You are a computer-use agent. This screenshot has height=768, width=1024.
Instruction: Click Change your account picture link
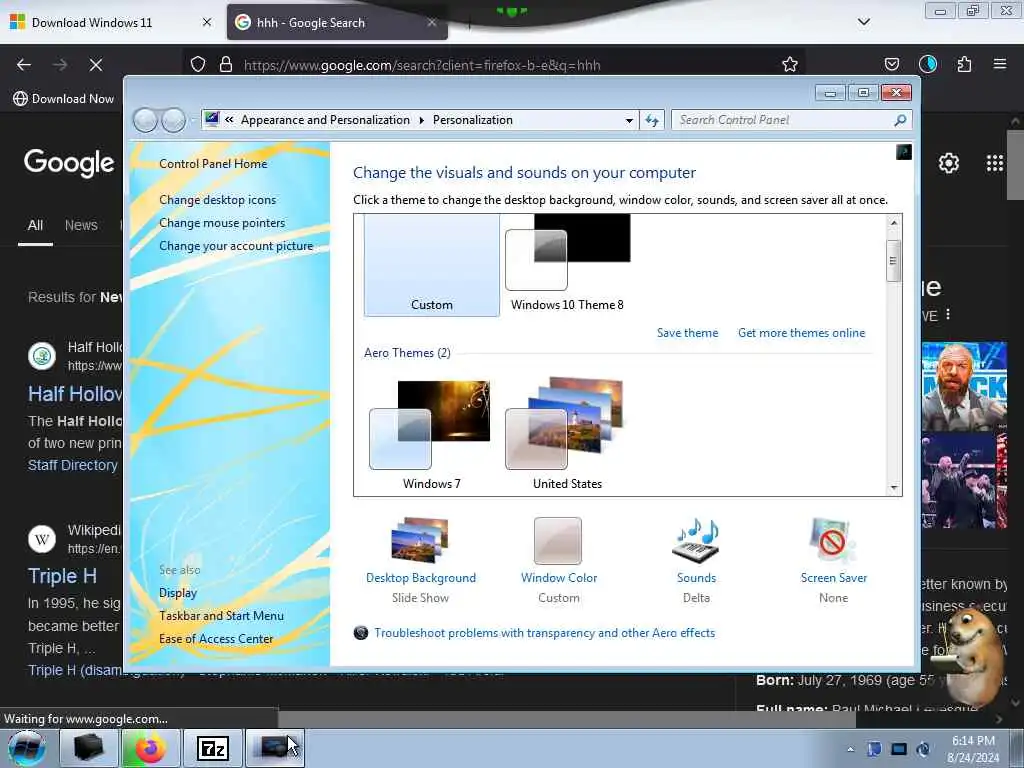coord(236,246)
